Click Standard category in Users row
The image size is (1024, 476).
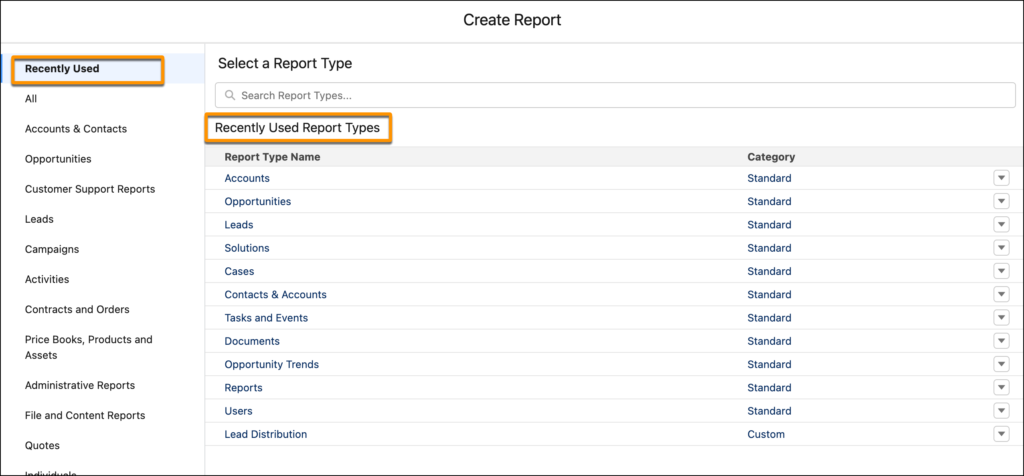[769, 411]
